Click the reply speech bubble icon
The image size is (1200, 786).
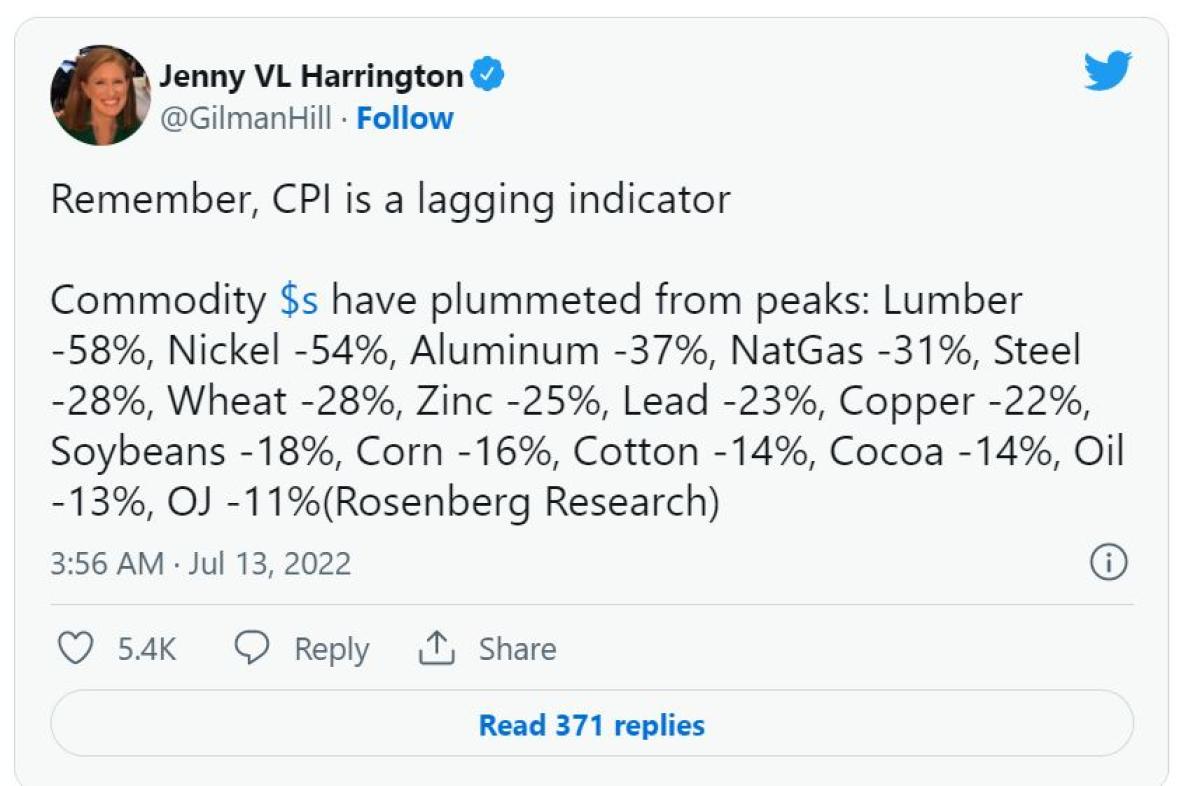click(251, 649)
